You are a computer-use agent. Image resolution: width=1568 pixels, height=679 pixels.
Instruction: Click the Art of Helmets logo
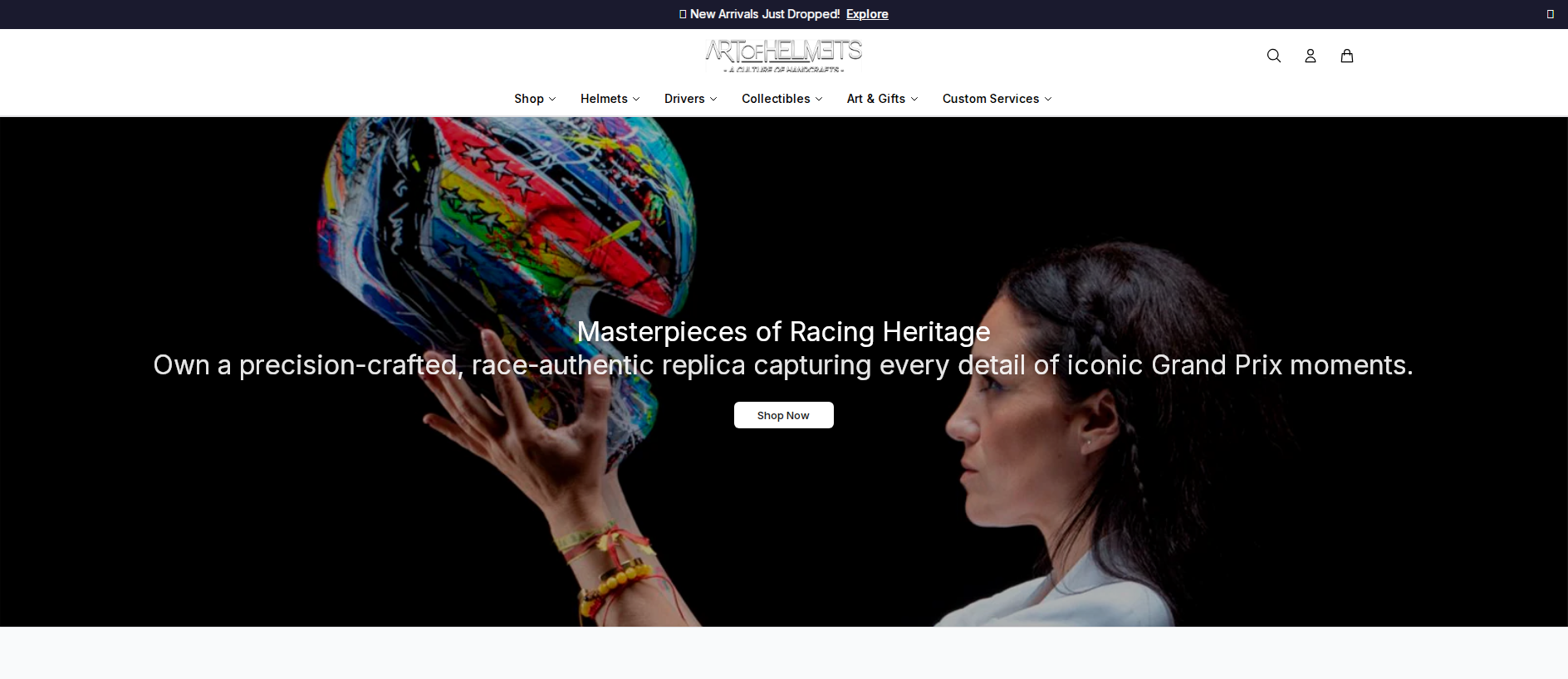[784, 56]
